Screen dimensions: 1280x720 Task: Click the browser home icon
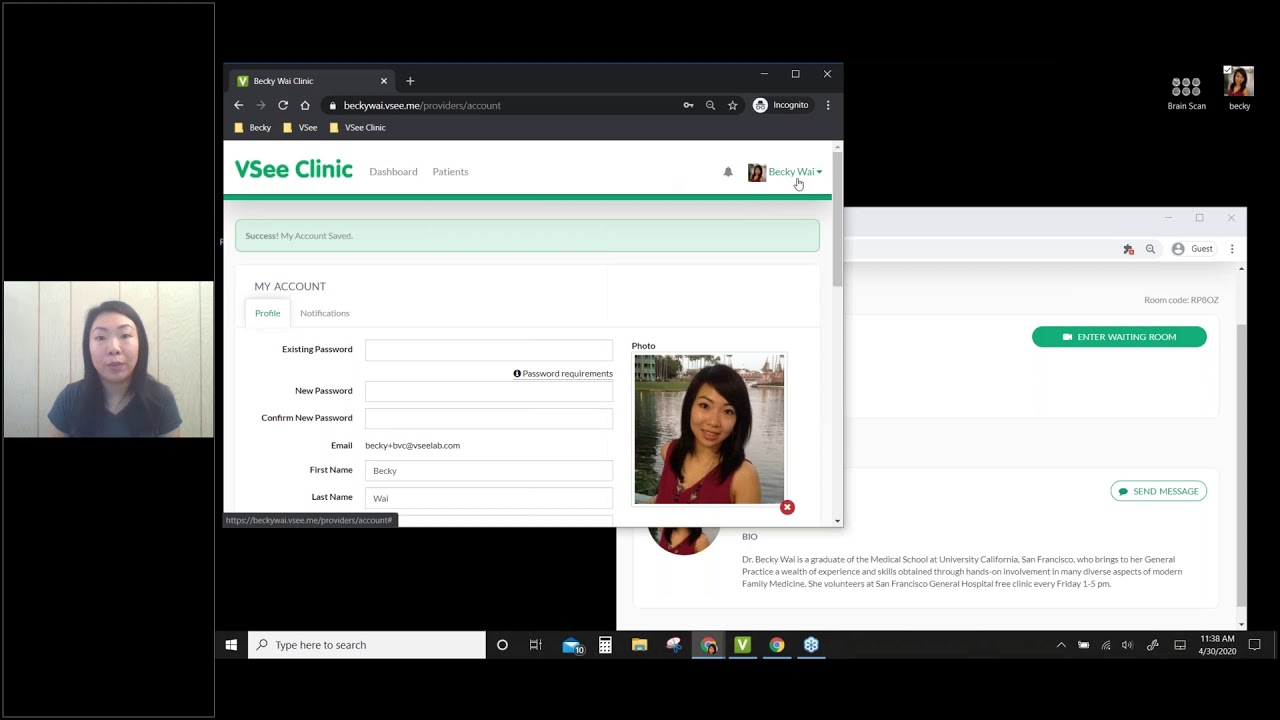coord(305,105)
